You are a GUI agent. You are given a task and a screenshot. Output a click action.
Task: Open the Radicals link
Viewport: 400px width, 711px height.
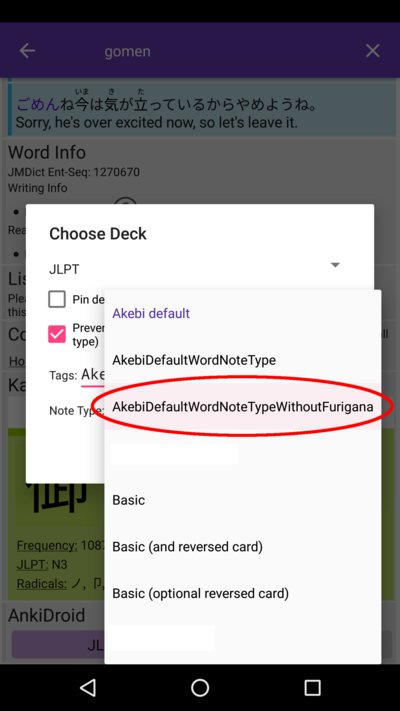pyautogui.click(x=42, y=584)
